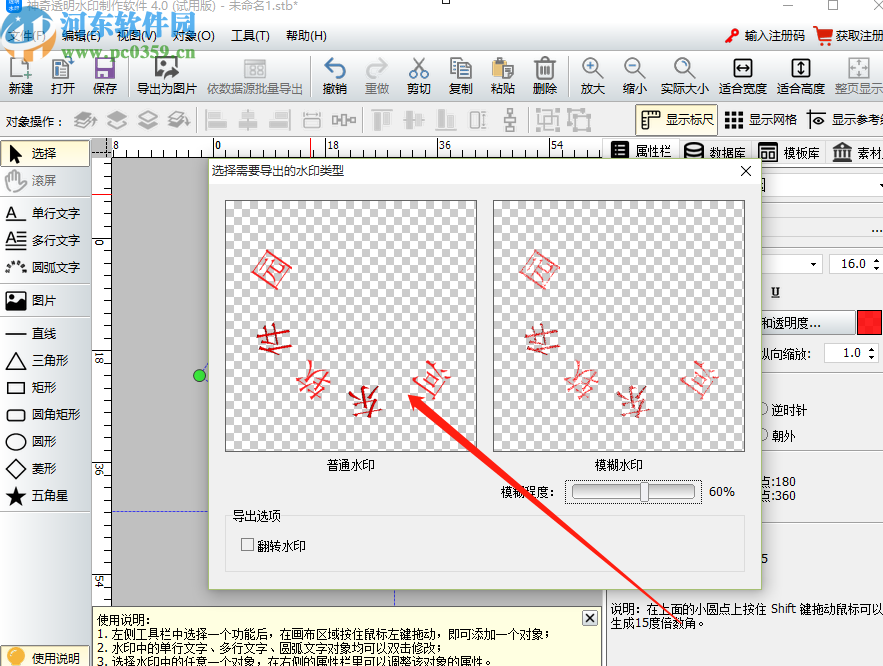Click Get Registration Code (获取注册码) cart link
Screen dimensions: 883x666
point(848,35)
